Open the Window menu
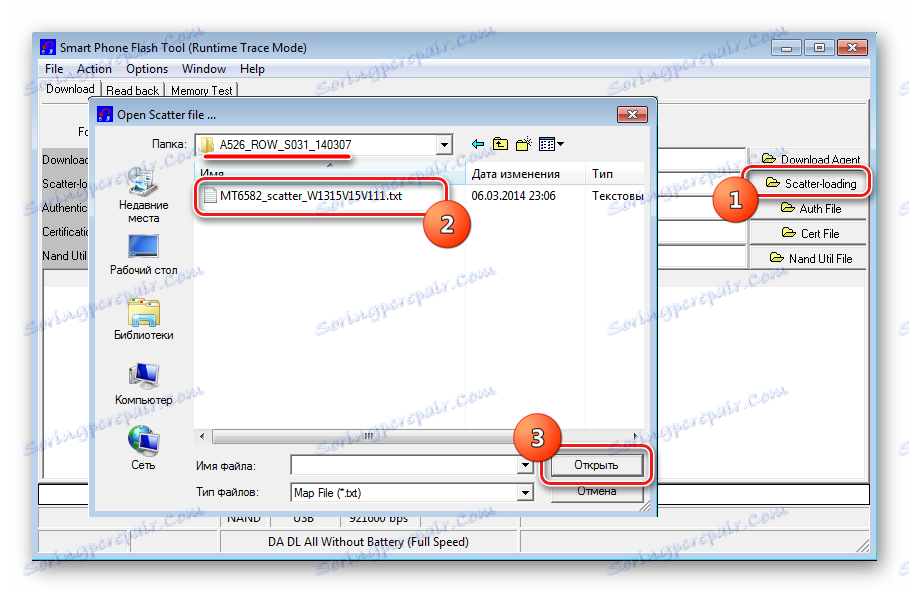The image size is (909, 593). point(203,69)
